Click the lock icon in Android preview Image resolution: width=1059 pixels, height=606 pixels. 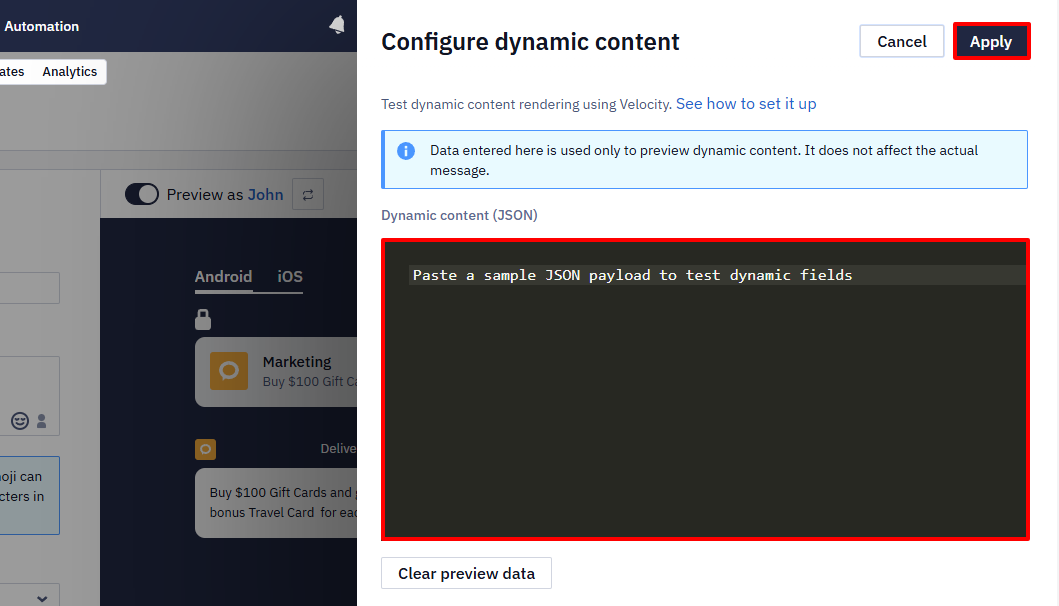coord(203,319)
